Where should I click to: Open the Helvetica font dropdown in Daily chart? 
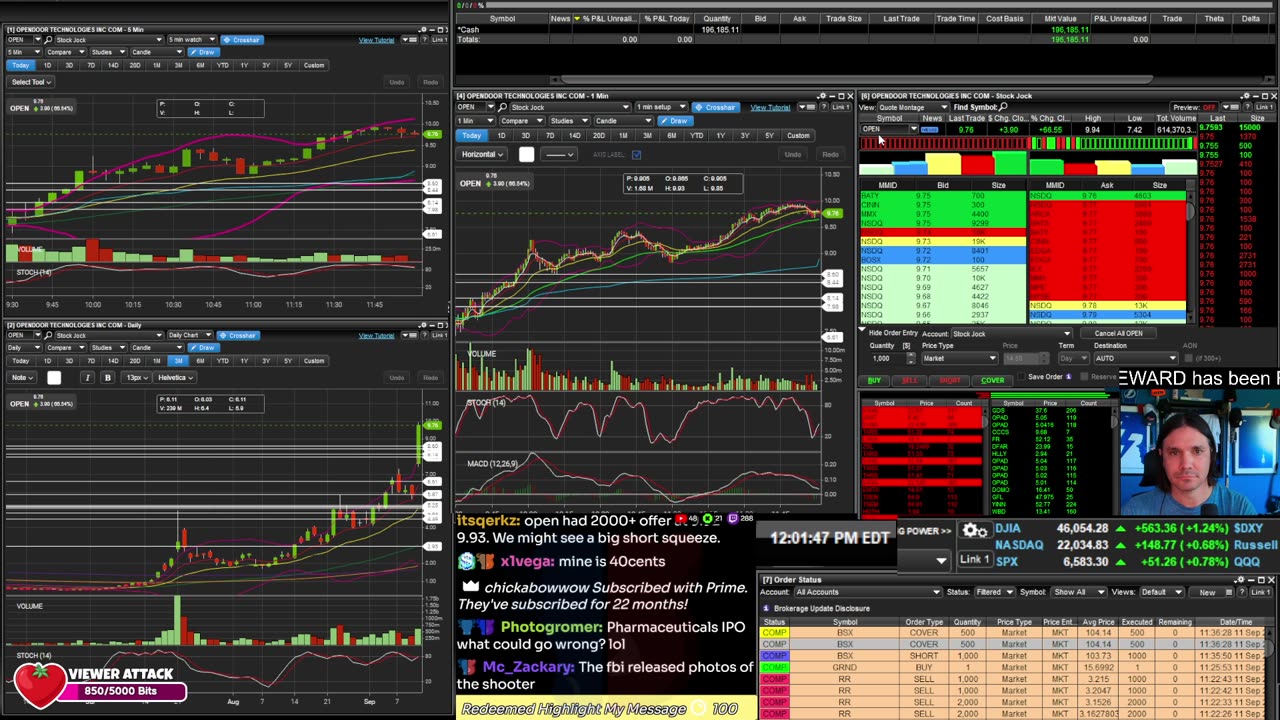coord(175,377)
